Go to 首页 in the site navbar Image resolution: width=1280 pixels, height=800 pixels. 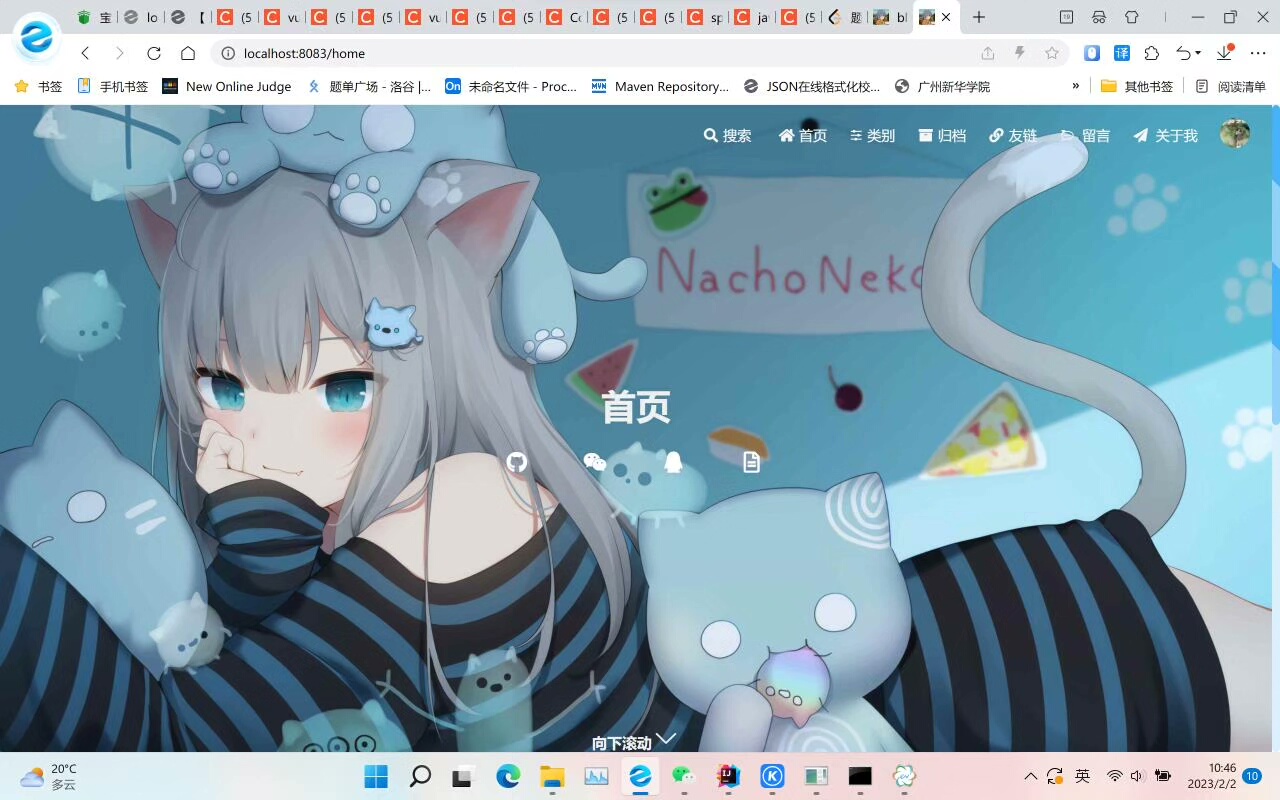[x=803, y=135]
